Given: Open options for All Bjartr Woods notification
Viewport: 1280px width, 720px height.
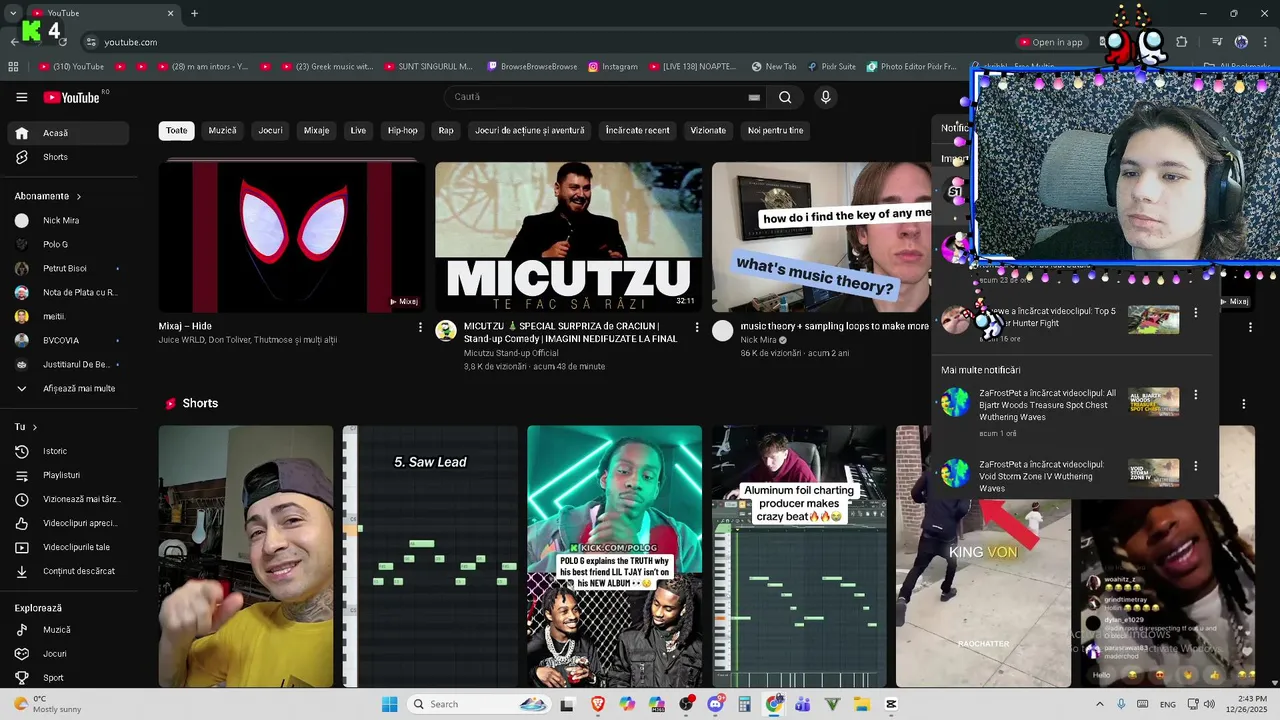Looking at the screenshot, I should coord(1195,395).
